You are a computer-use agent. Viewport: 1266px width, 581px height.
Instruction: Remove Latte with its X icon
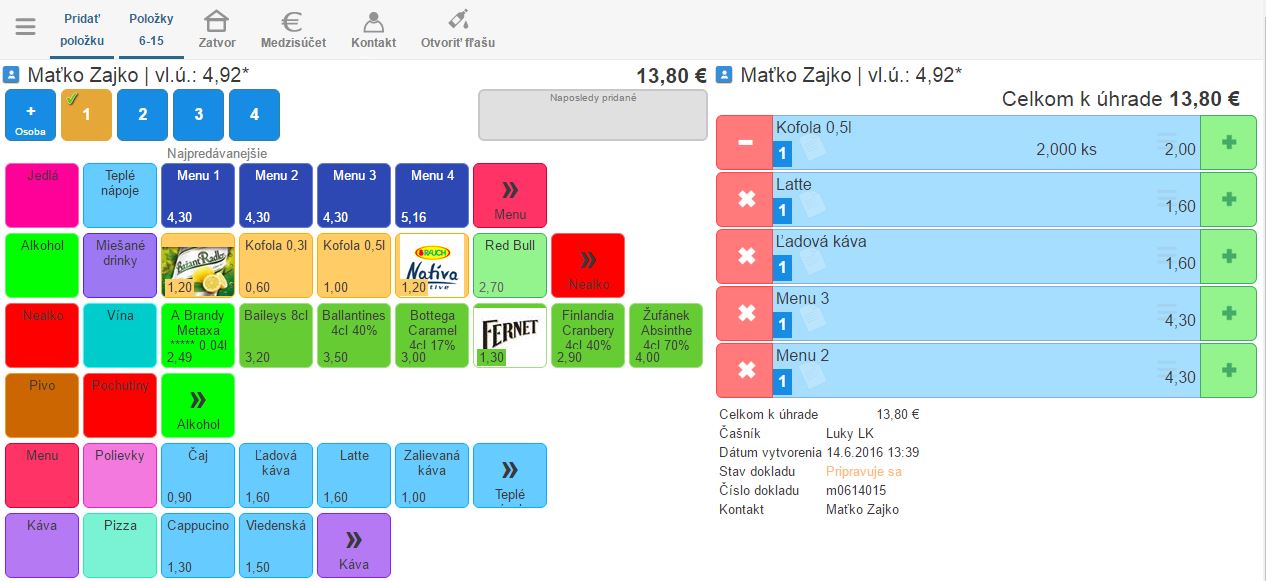745,199
